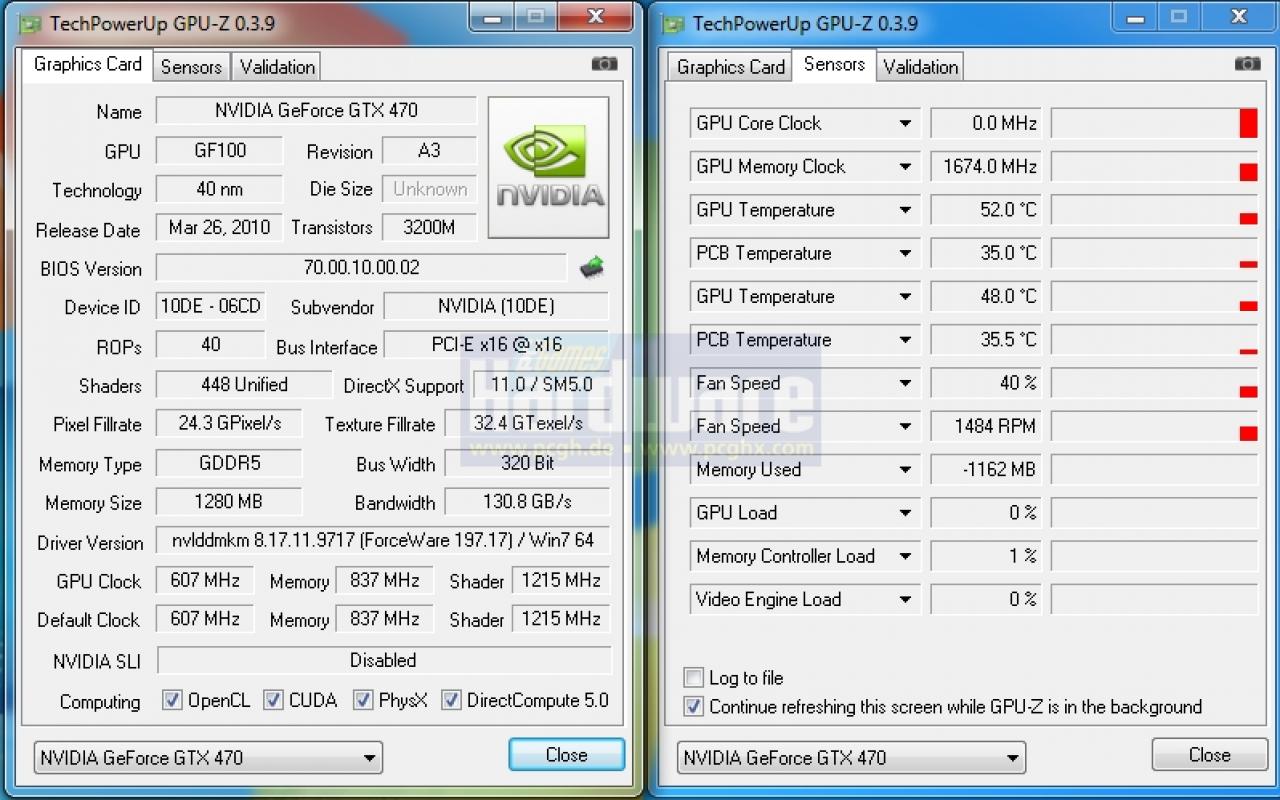Click the Revision field showing A3
The width and height of the screenshot is (1280, 800).
[x=429, y=150]
